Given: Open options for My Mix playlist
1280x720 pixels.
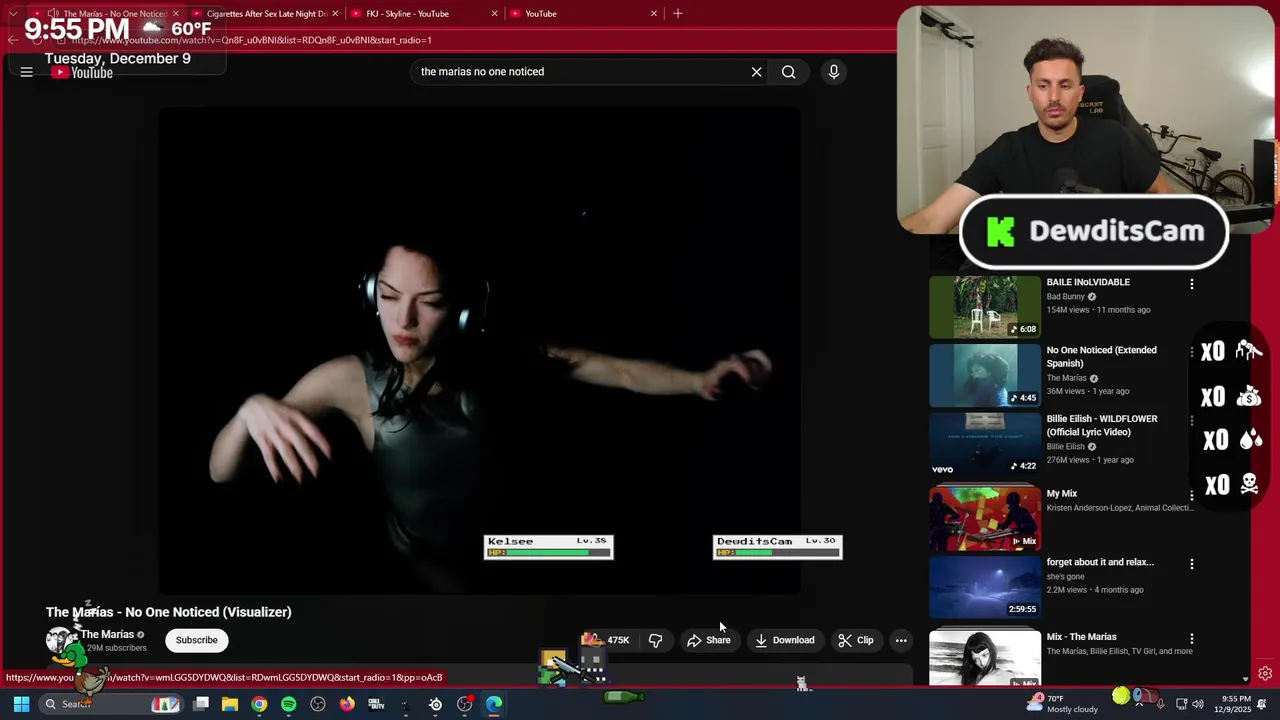Looking at the screenshot, I should (x=1191, y=495).
